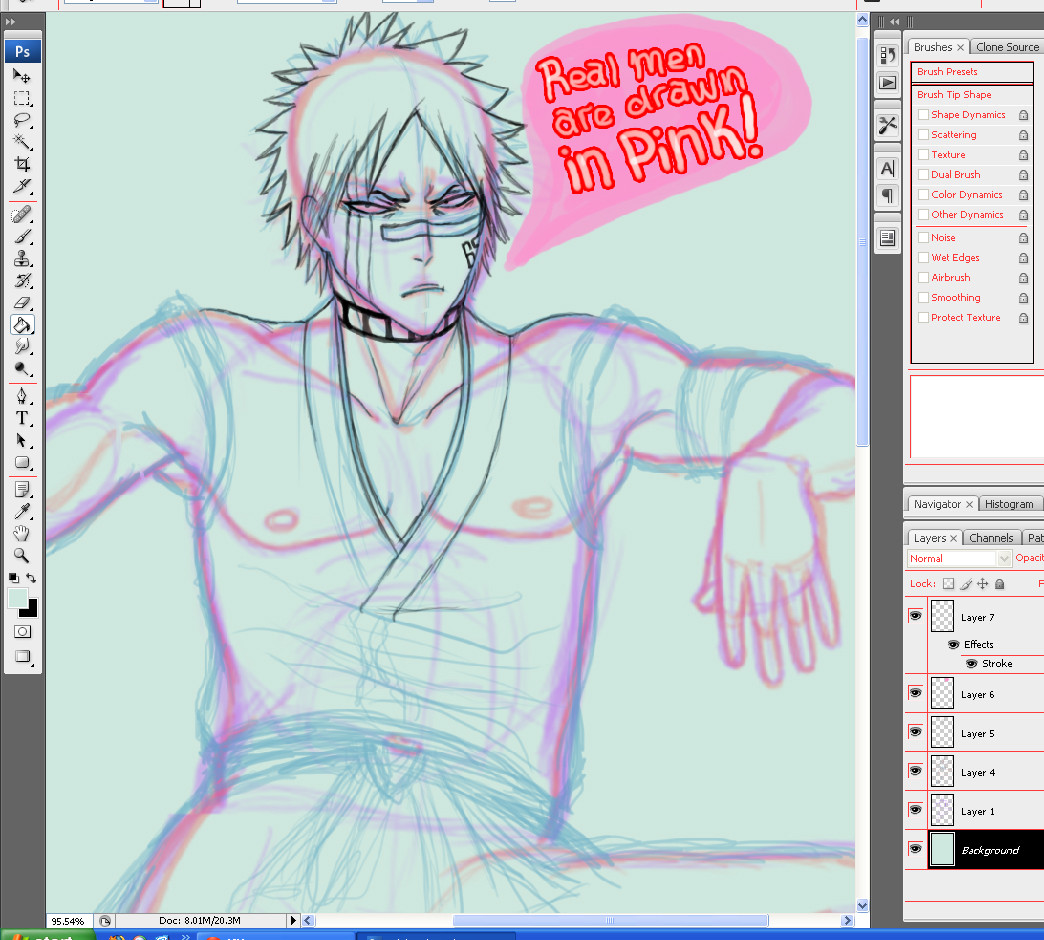This screenshot has width=1044, height=940.
Task: Select the Eraser tool
Action: click(22, 303)
